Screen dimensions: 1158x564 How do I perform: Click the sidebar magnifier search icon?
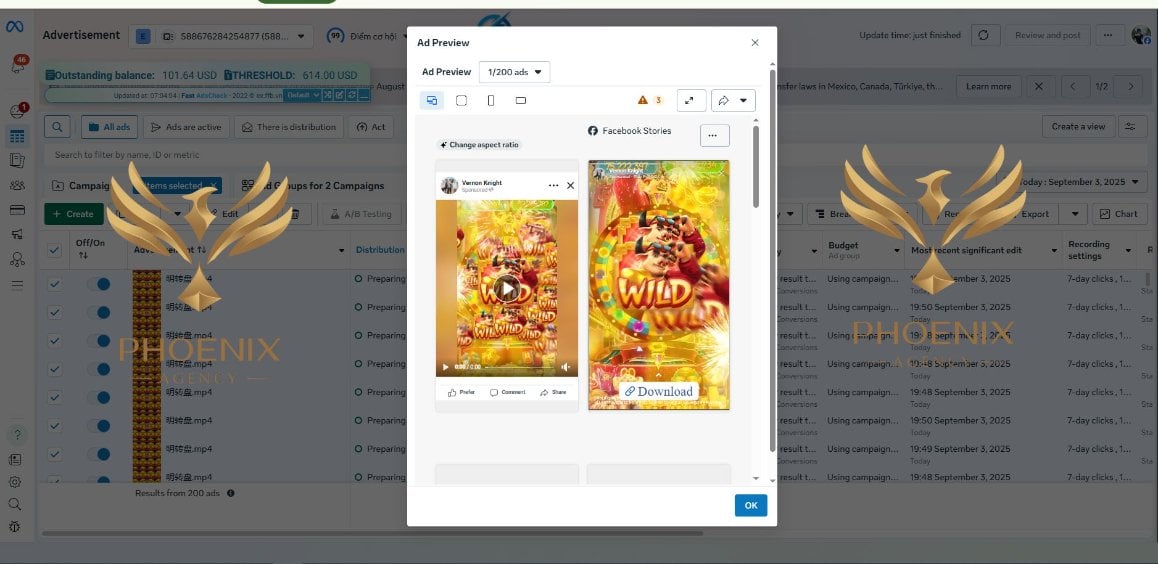click(15, 504)
